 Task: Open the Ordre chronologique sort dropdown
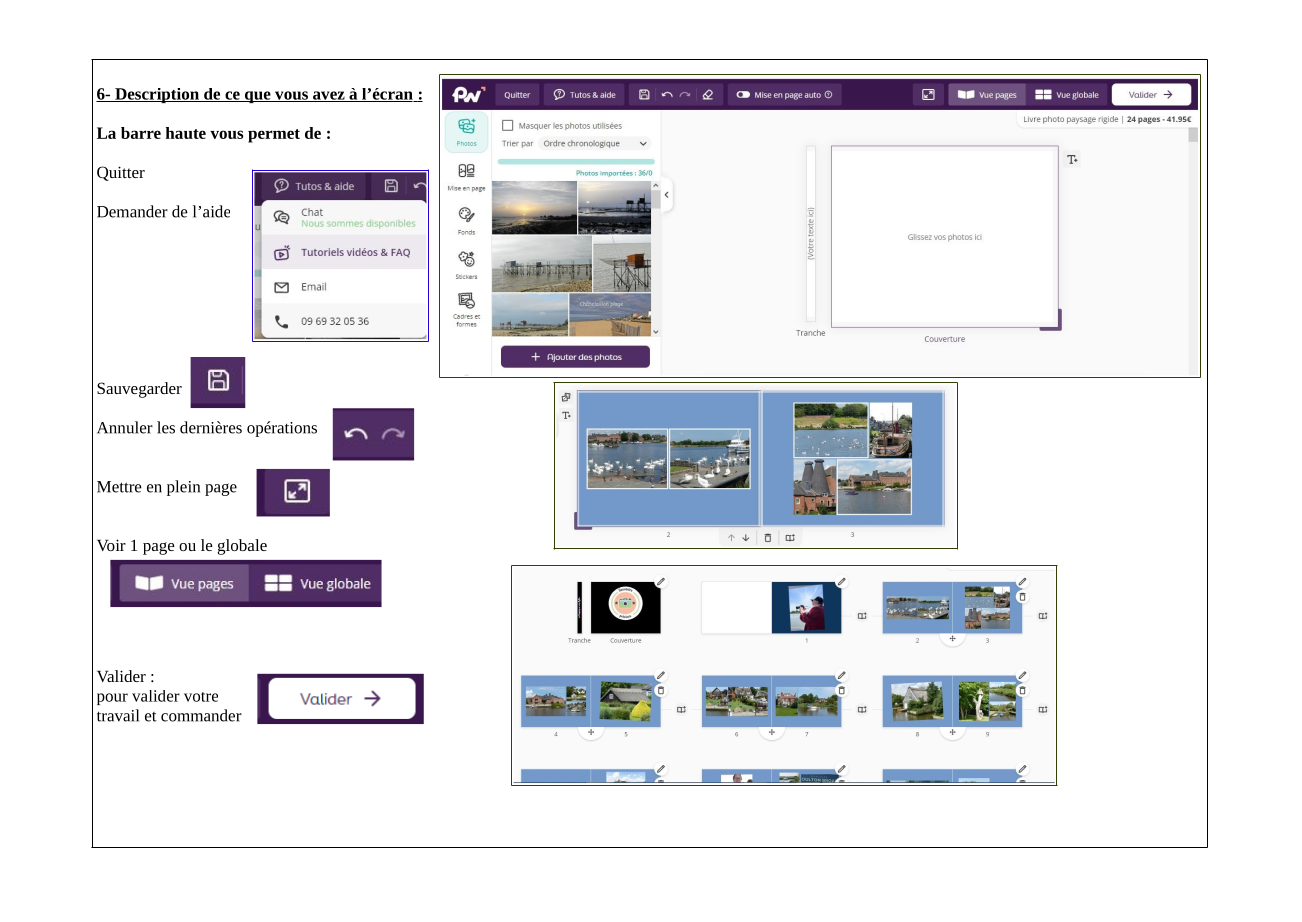tap(595, 144)
